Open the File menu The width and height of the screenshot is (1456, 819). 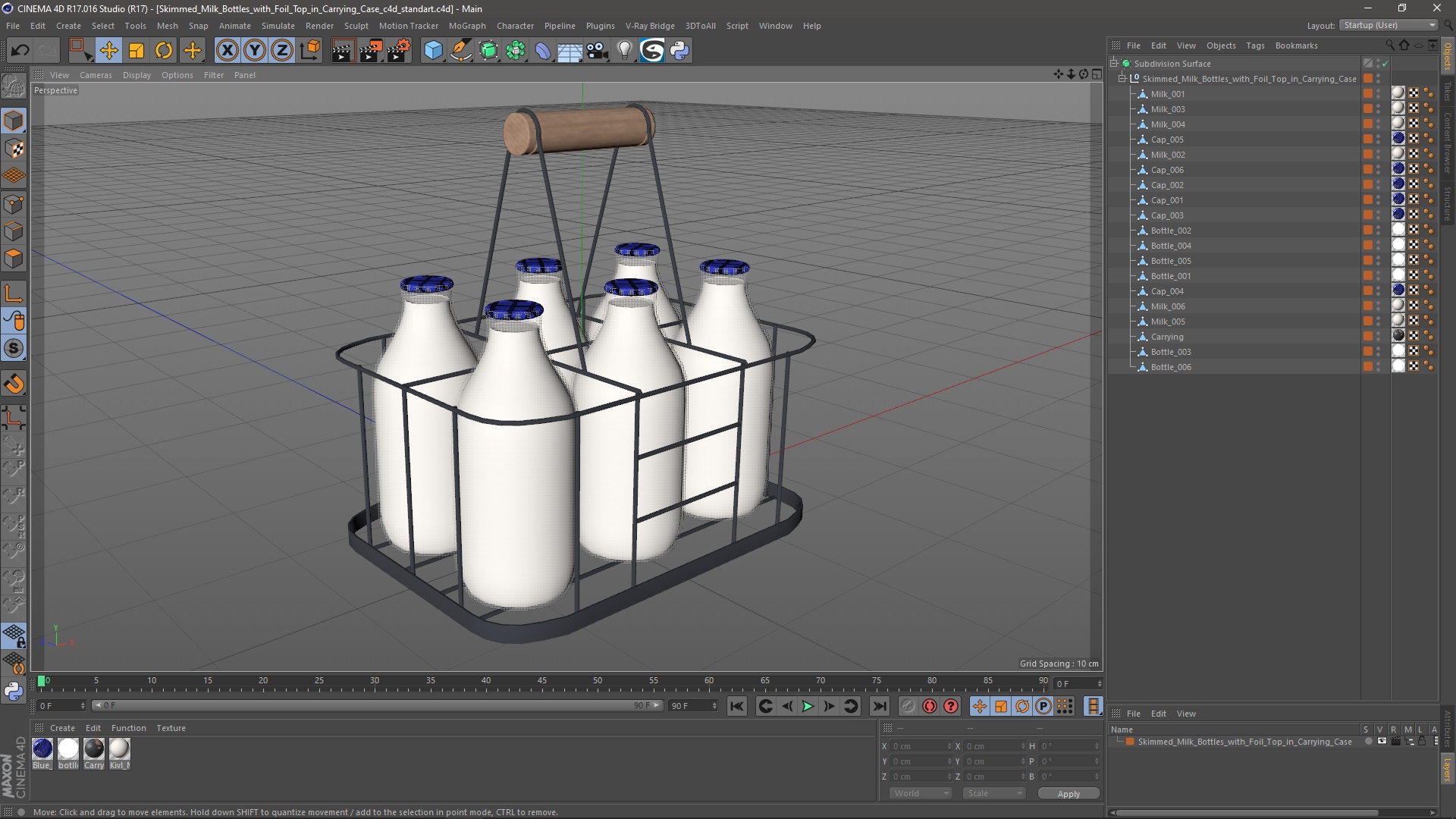[x=13, y=26]
